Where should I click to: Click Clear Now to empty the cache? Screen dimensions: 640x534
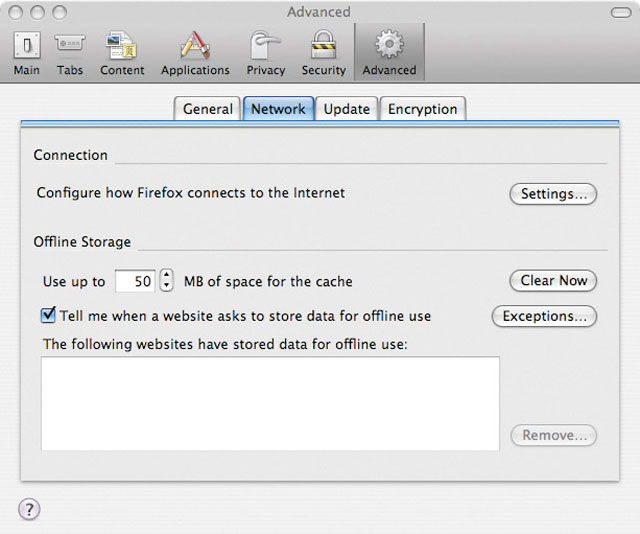pyautogui.click(x=553, y=280)
